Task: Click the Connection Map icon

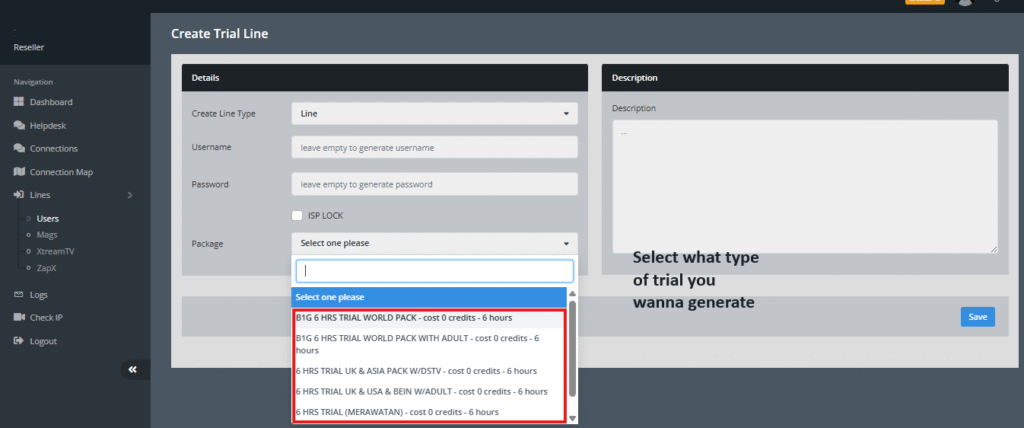Action: pos(19,172)
